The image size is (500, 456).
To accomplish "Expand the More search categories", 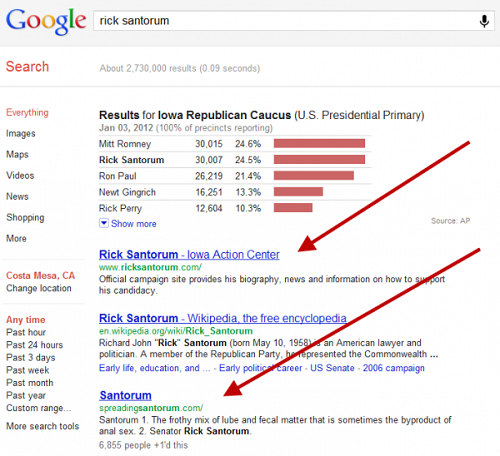I will [16, 239].
